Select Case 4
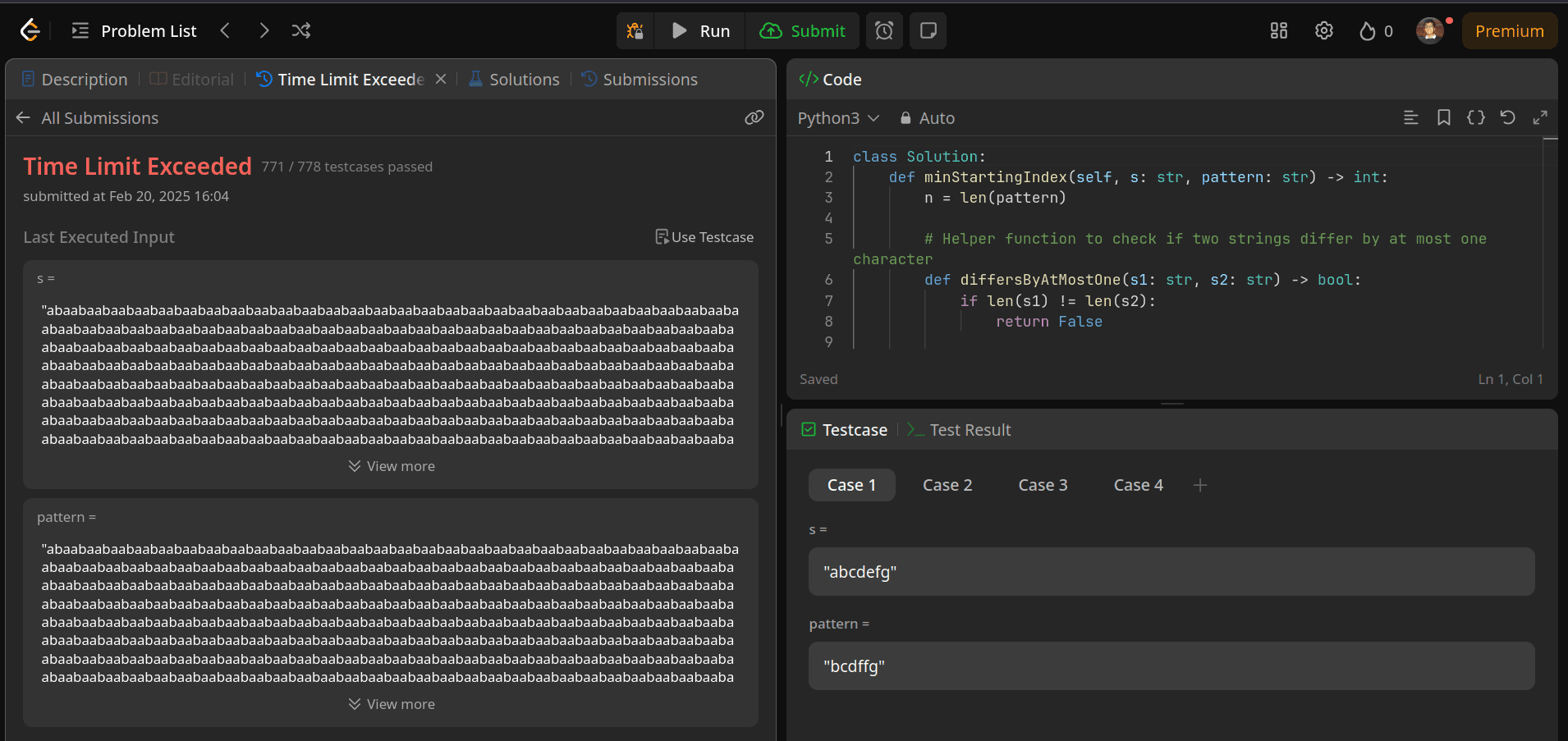Screen dimensions: 1568x741 tap(1138, 485)
